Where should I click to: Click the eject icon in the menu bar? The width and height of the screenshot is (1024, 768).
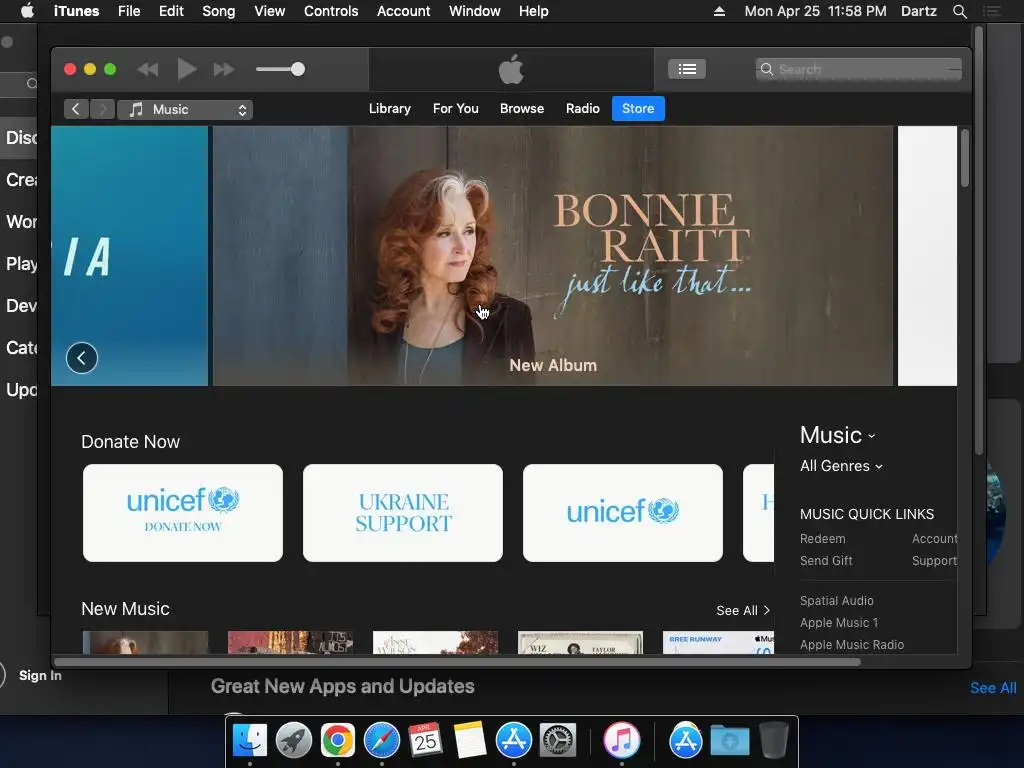pyautogui.click(x=719, y=11)
